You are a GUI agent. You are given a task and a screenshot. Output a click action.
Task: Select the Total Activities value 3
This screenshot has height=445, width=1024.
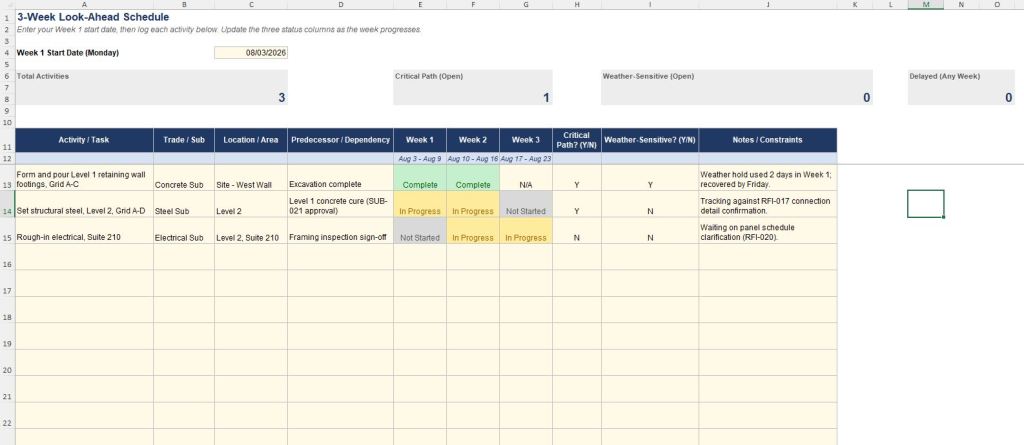pos(281,98)
